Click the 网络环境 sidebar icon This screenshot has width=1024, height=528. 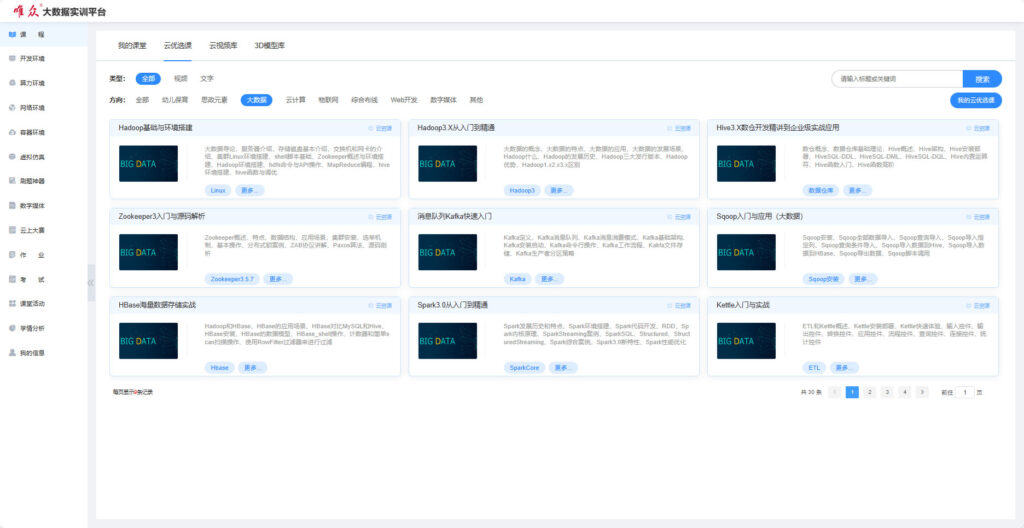coord(12,108)
